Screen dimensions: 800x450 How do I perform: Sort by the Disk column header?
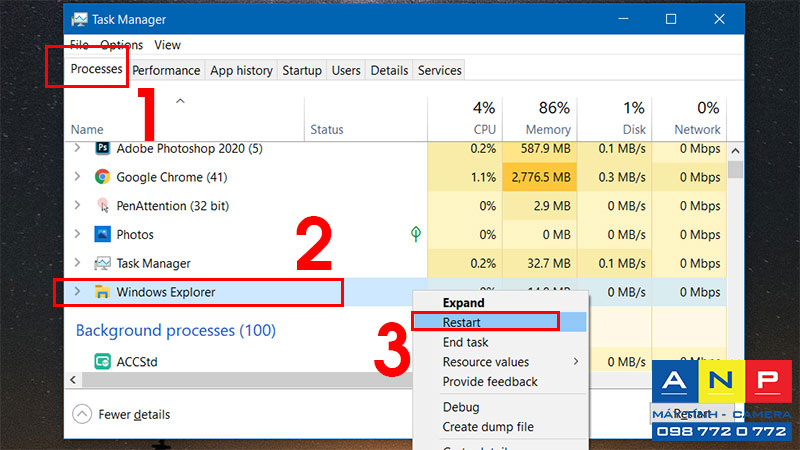634,130
